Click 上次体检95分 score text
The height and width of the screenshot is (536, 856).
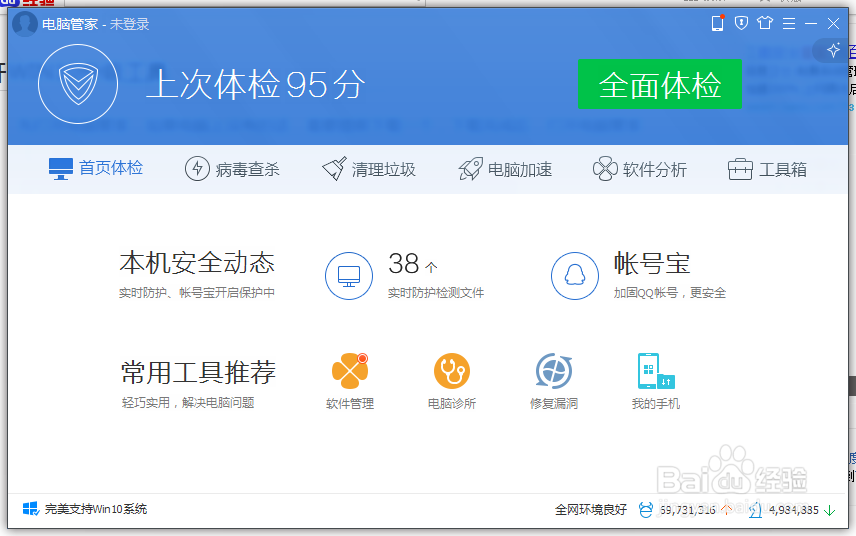[255, 85]
